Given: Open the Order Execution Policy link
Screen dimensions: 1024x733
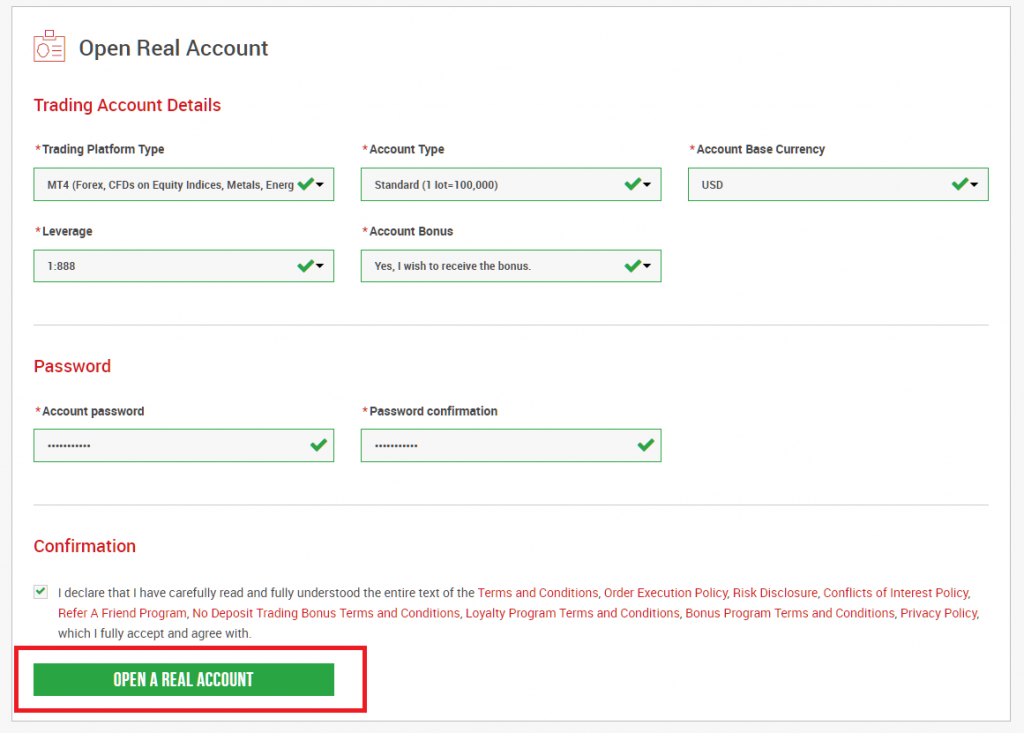Looking at the screenshot, I should pos(665,593).
